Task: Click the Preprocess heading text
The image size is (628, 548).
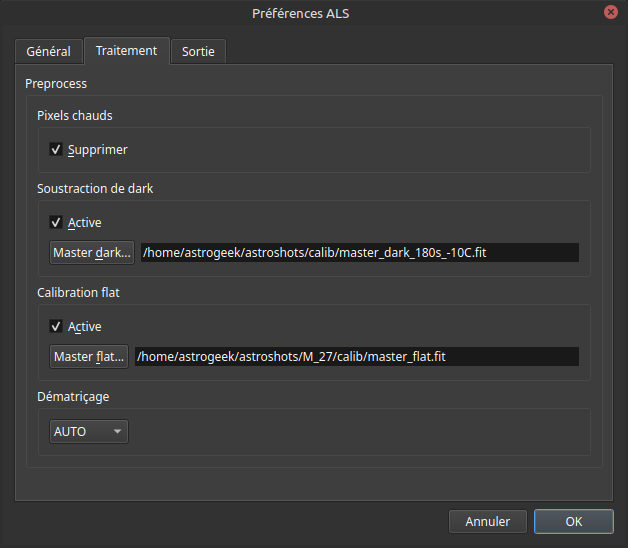Action: coord(56,84)
